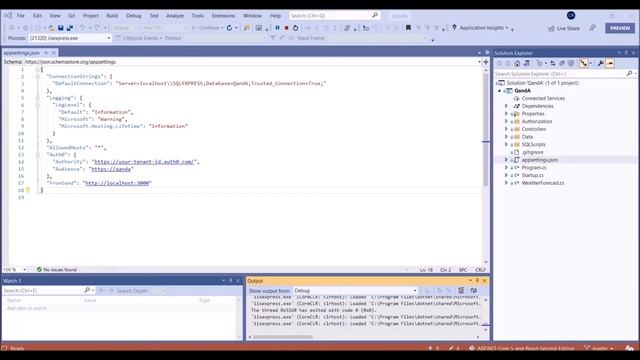Open the Edit menu
Viewport: 640px width, 360px height.
[x=37, y=16]
